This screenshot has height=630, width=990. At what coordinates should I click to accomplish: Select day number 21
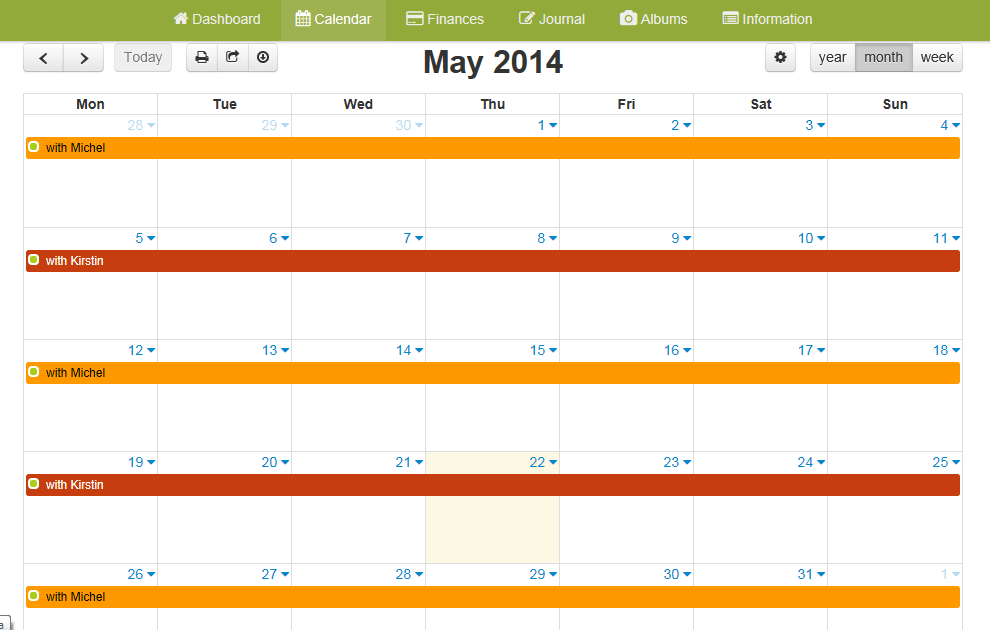[x=403, y=463]
